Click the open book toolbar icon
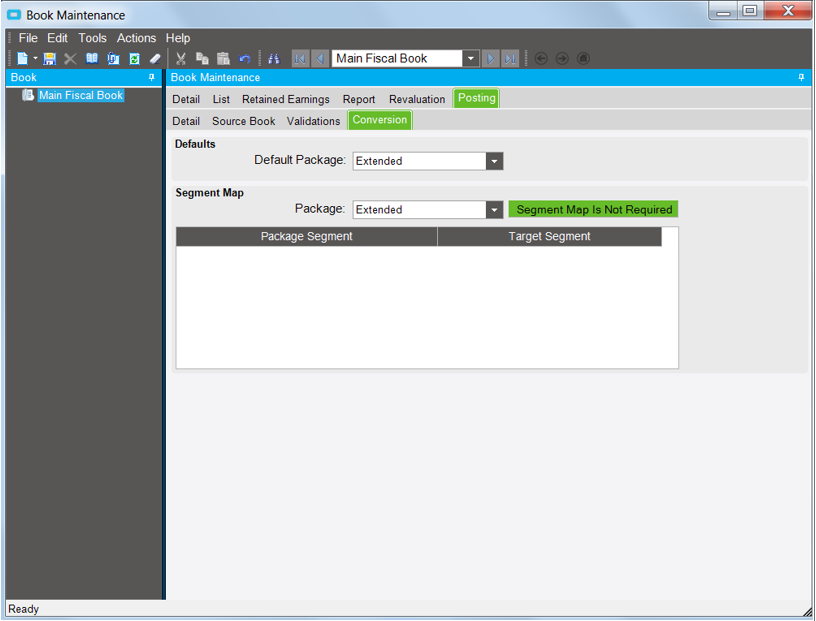 [x=92, y=58]
